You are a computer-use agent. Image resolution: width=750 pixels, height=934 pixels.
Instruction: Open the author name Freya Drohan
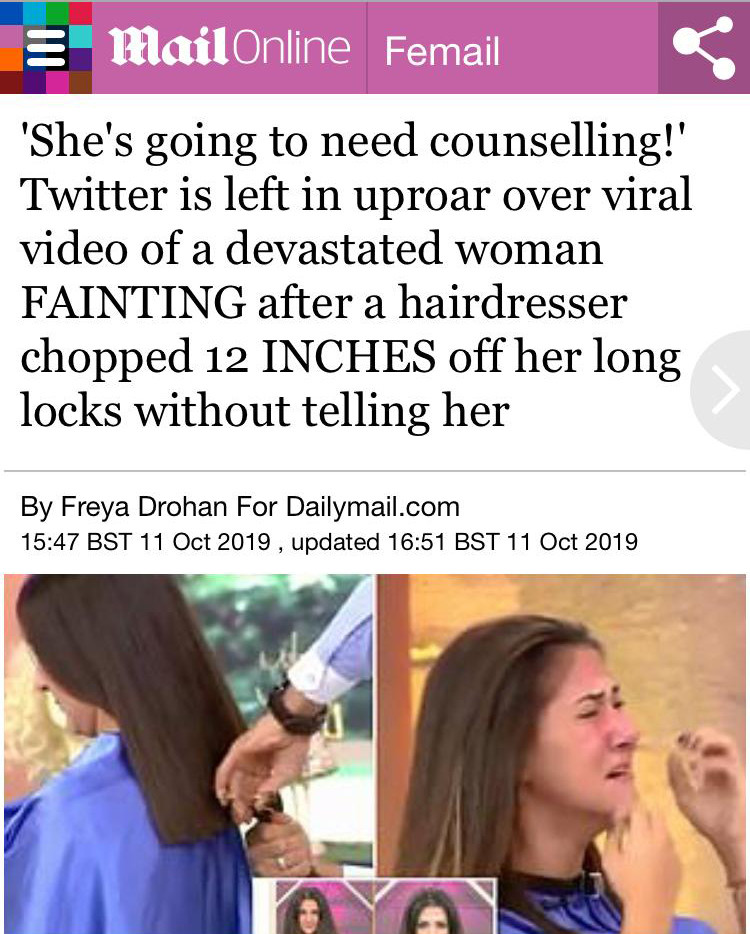144,507
